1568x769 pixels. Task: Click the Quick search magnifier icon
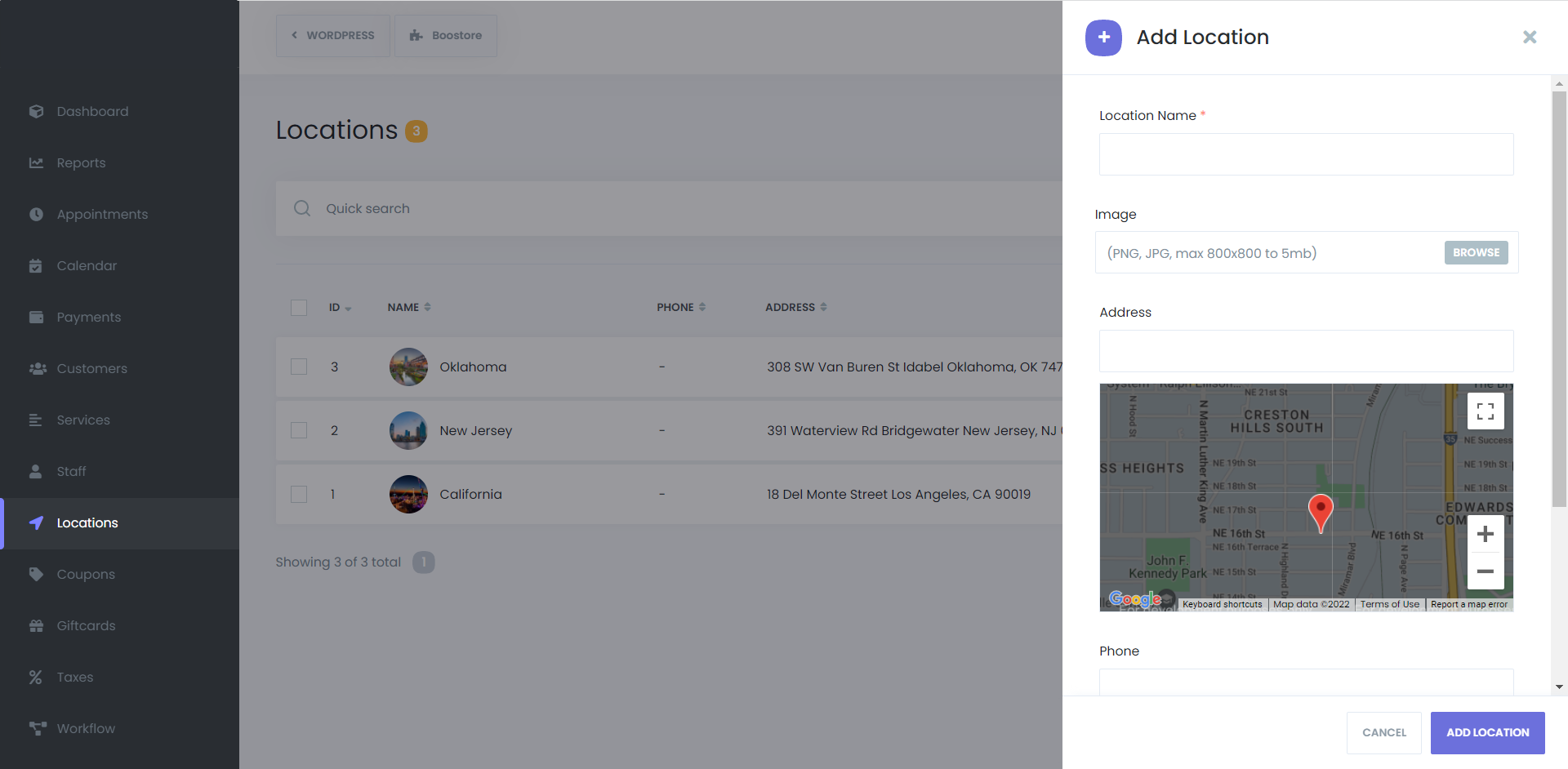pos(302,209)
